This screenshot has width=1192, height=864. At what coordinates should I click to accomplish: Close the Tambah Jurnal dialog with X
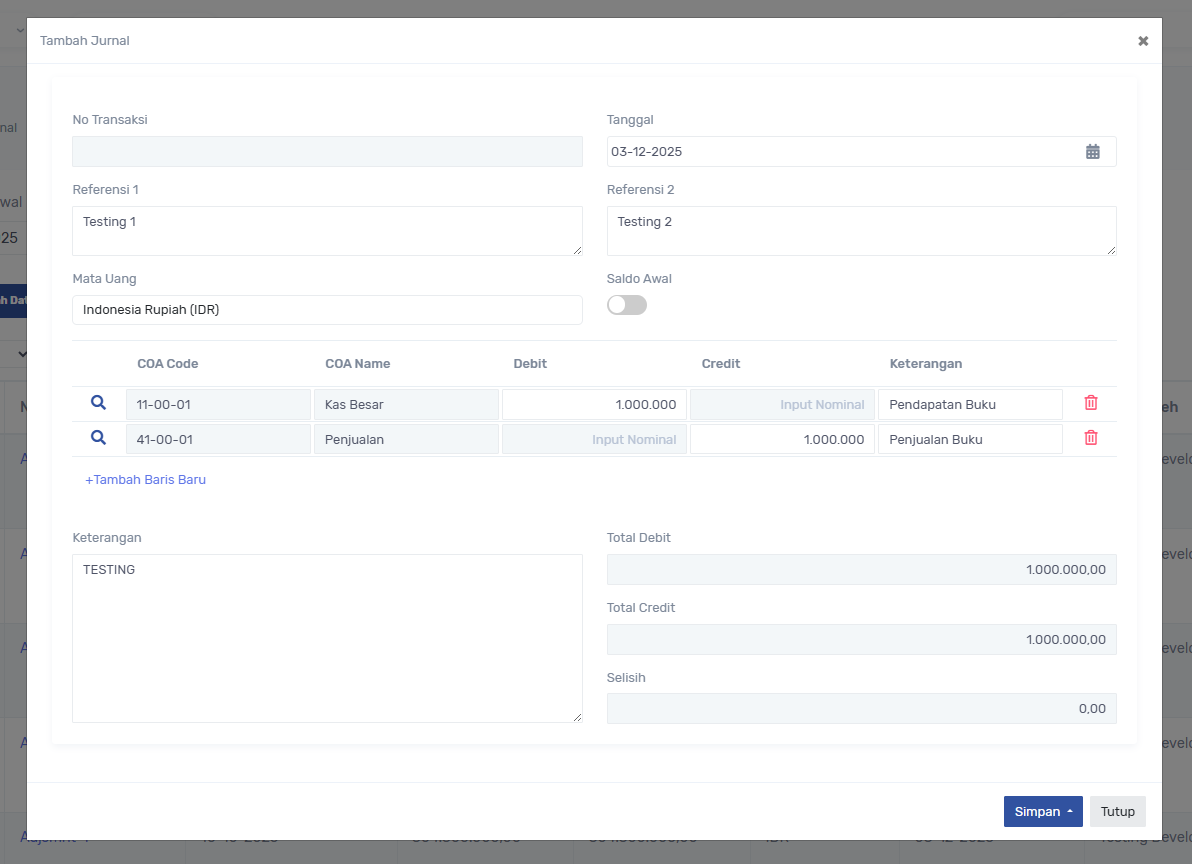point(1143,41)
